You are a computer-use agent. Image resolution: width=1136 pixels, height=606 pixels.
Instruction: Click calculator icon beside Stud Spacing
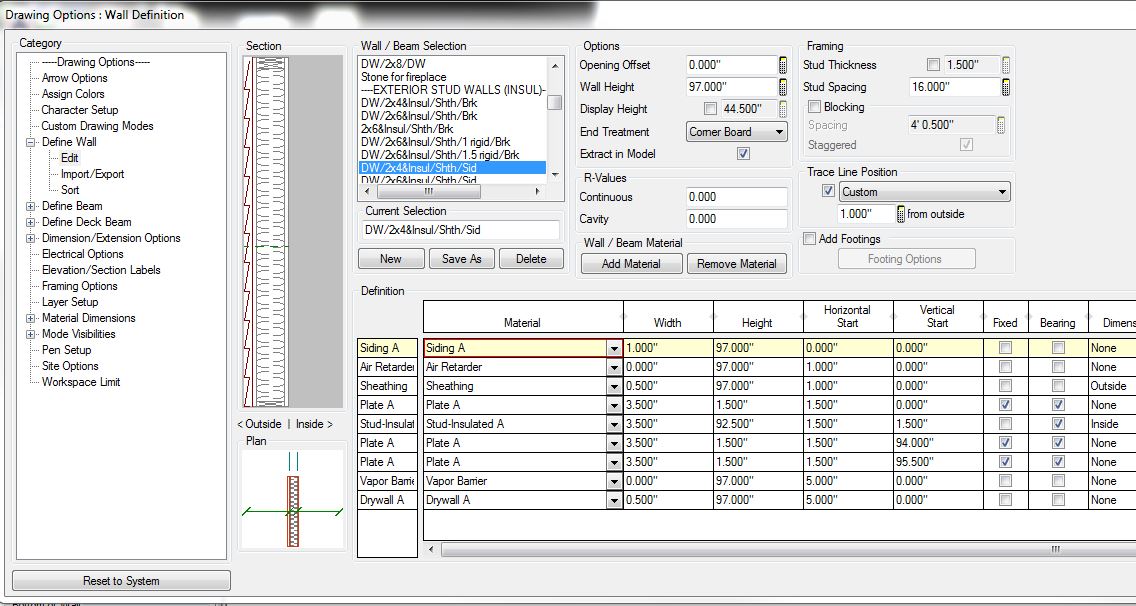tap(1006, 86)
